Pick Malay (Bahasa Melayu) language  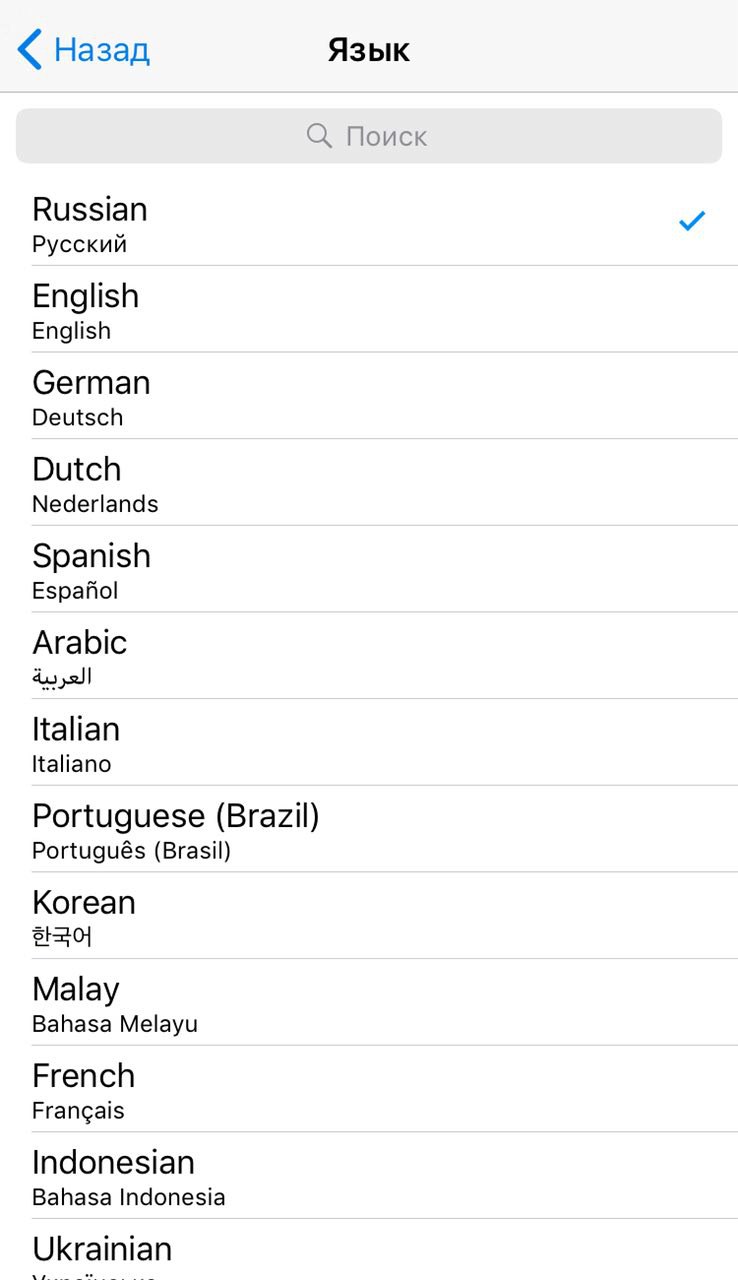[x=369, y=1003]
